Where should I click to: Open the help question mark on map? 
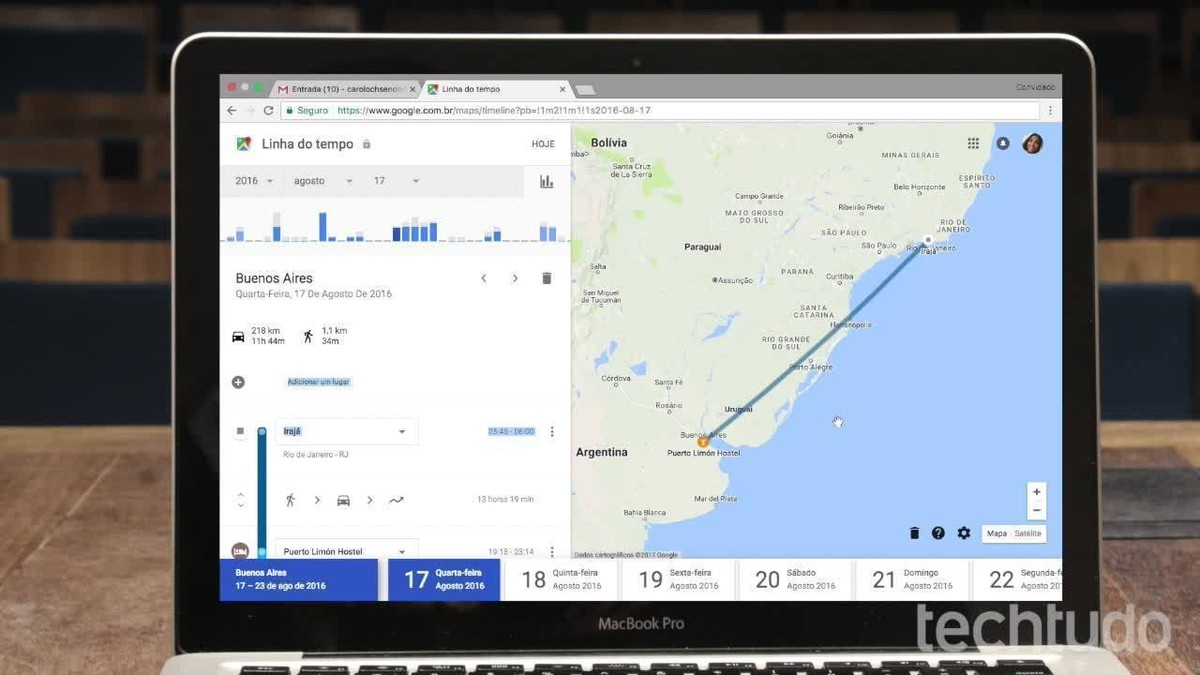click(x=938, y=533)
